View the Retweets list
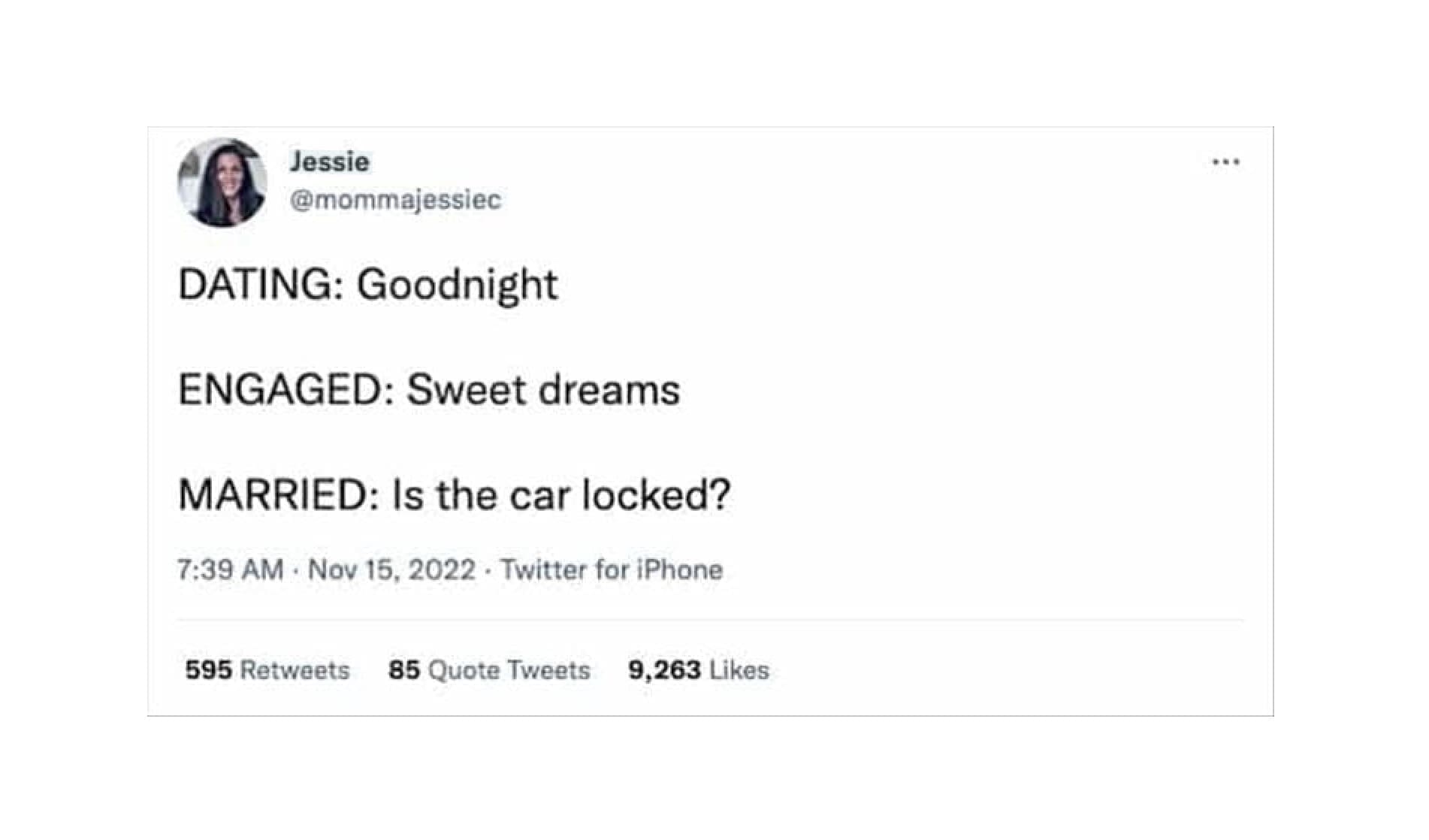The width and height of the screenshot is (1429, 840). tap(295, 669)
